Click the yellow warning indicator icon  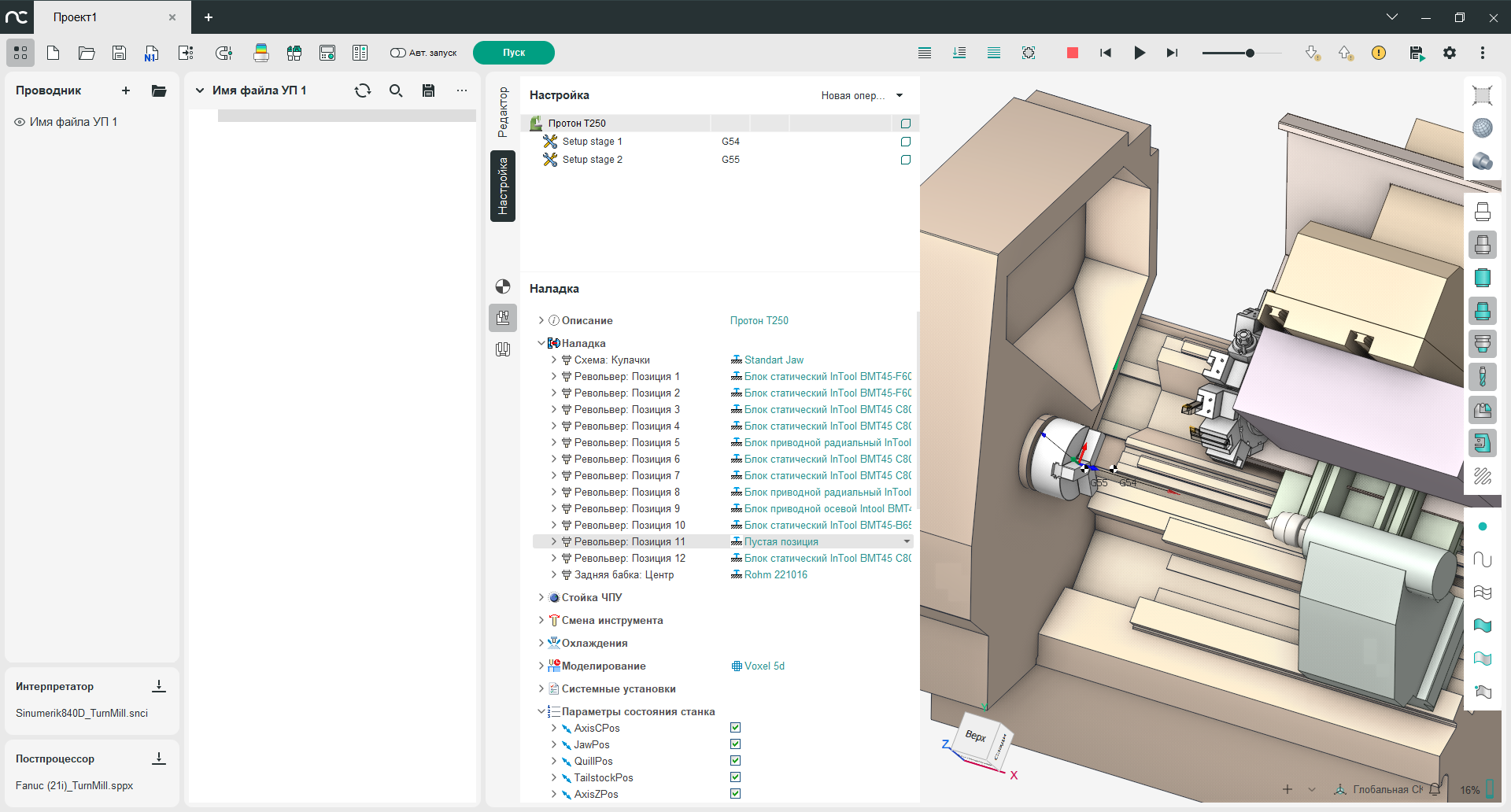(1379, 53)
